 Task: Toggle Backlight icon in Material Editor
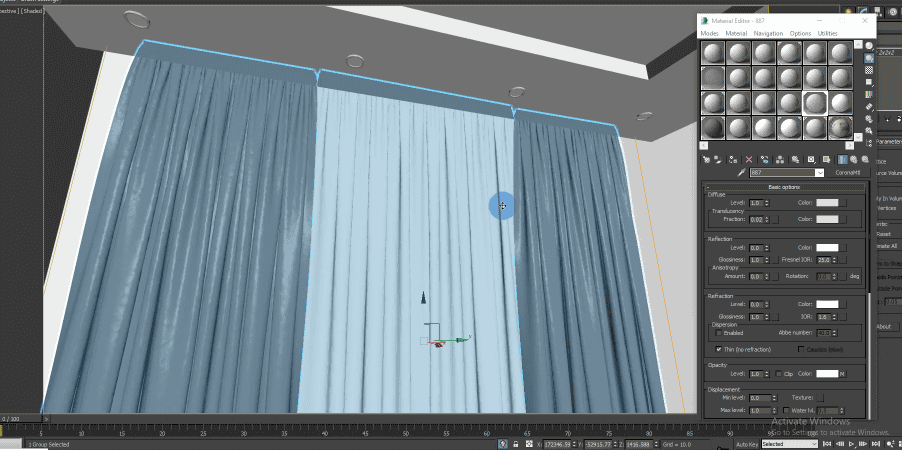coord(869,58)
